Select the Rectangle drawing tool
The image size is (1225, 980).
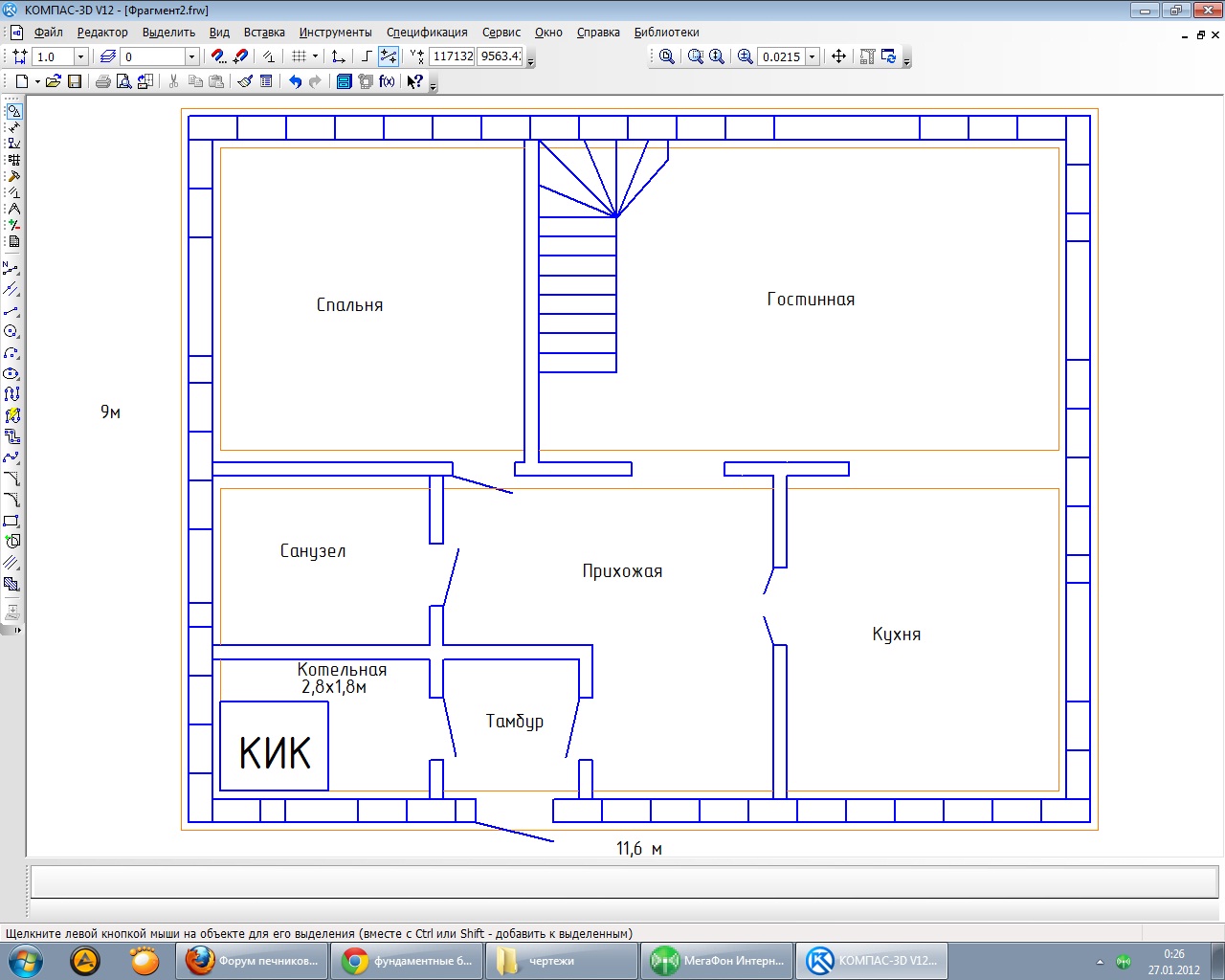11,522
